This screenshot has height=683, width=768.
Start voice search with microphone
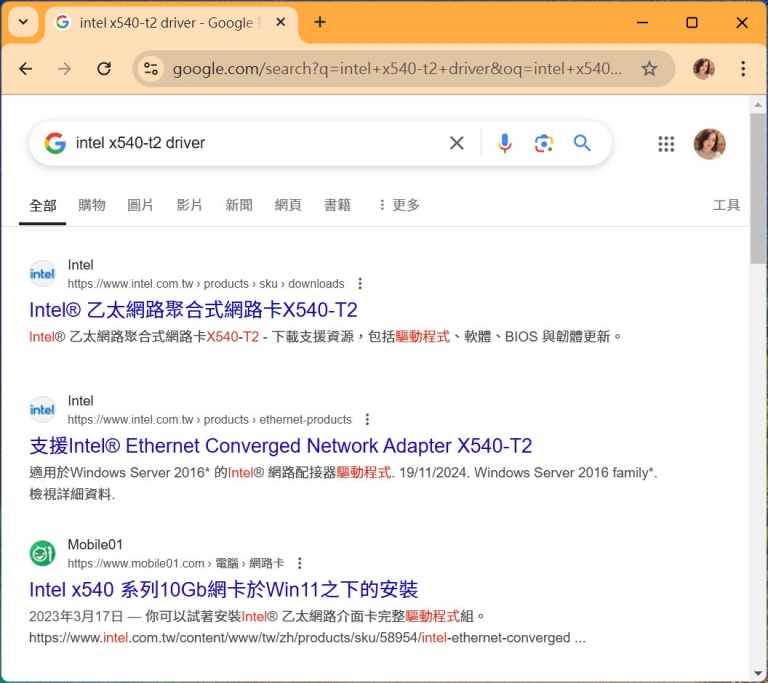coord(504,143)
